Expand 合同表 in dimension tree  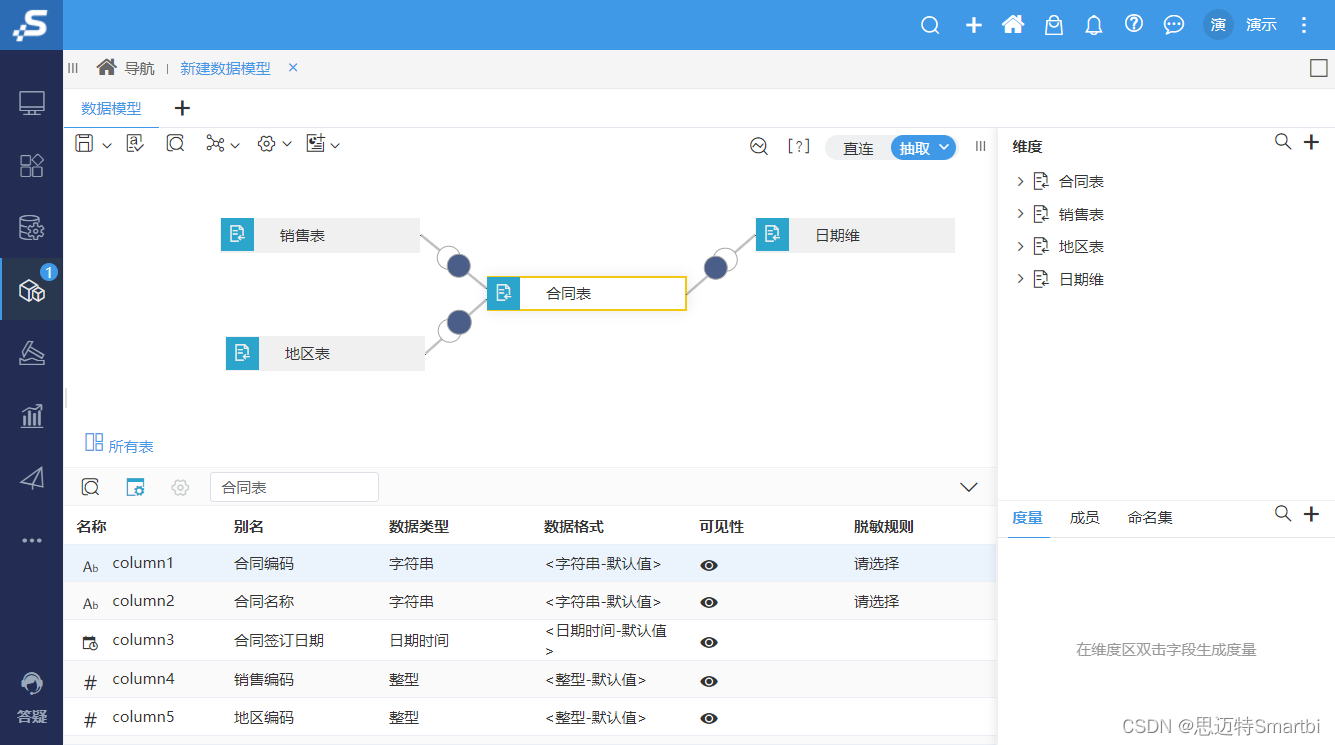pos(1020,181)
